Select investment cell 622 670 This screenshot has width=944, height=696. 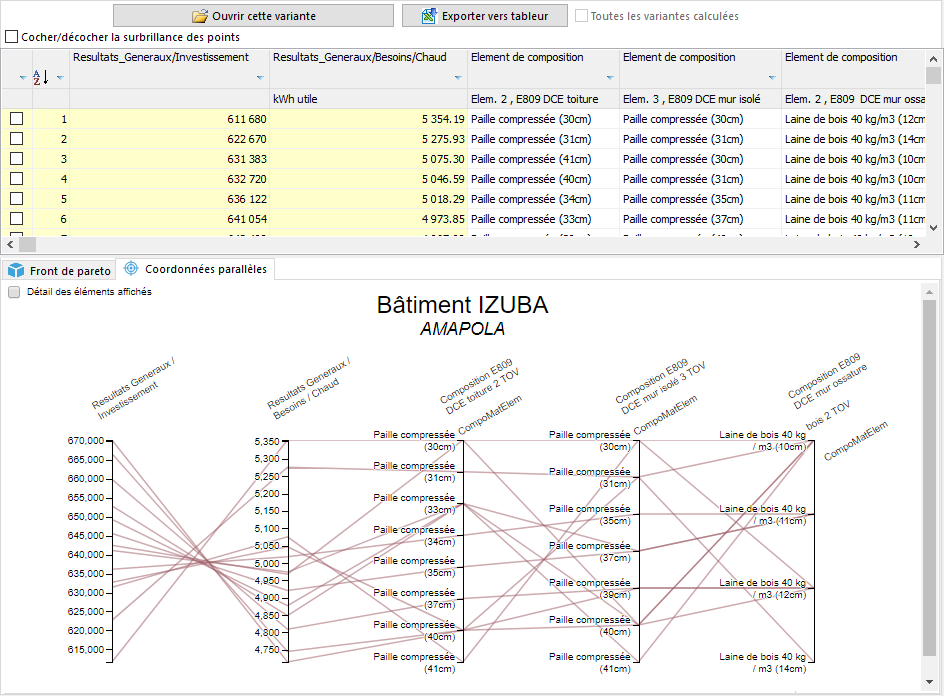pos(169,139)
